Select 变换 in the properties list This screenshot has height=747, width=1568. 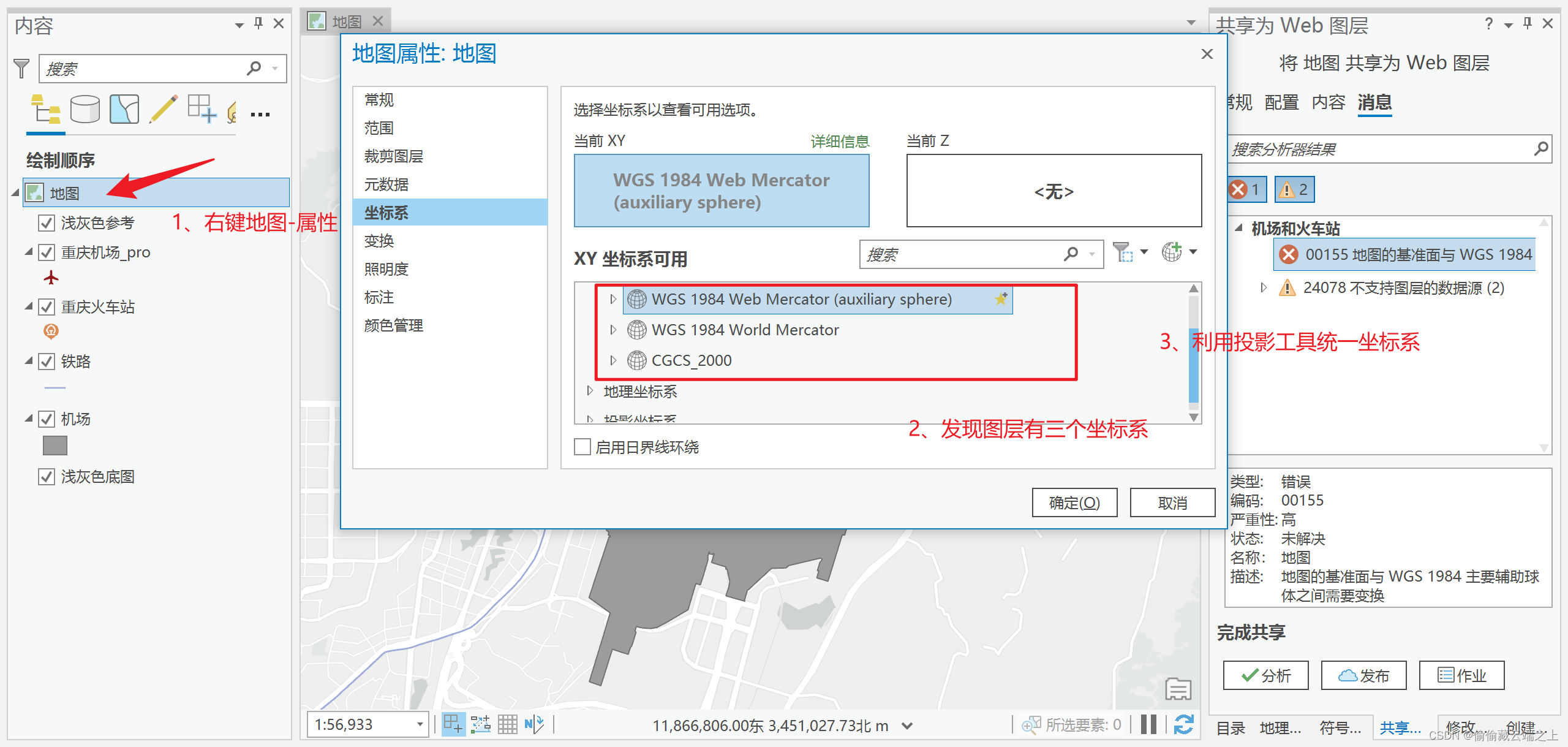pyautogui.click(x=379, y=241)
